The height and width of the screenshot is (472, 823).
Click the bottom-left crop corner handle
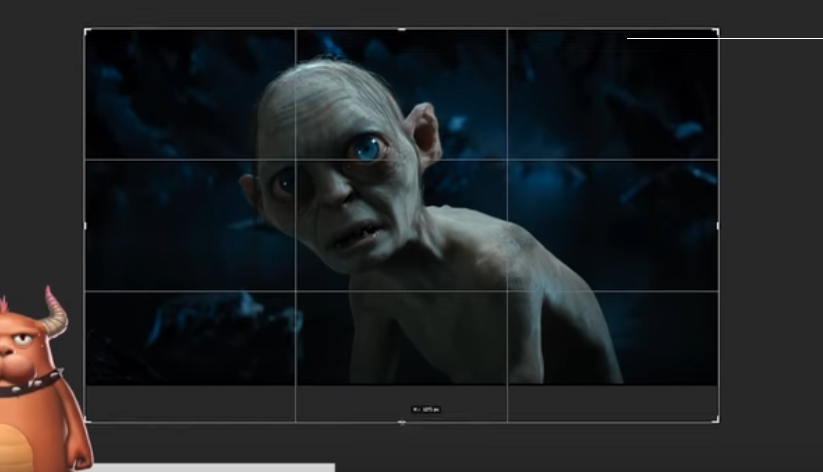(x=87, y=419)
